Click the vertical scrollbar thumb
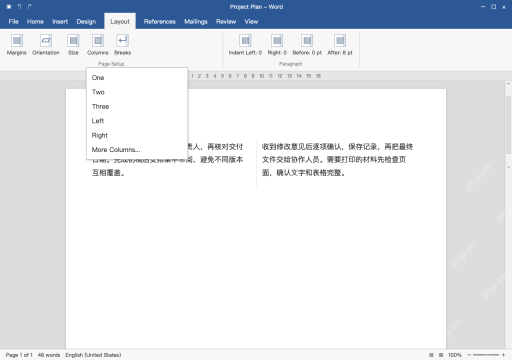The image size is (512, 360). point(508,125)
